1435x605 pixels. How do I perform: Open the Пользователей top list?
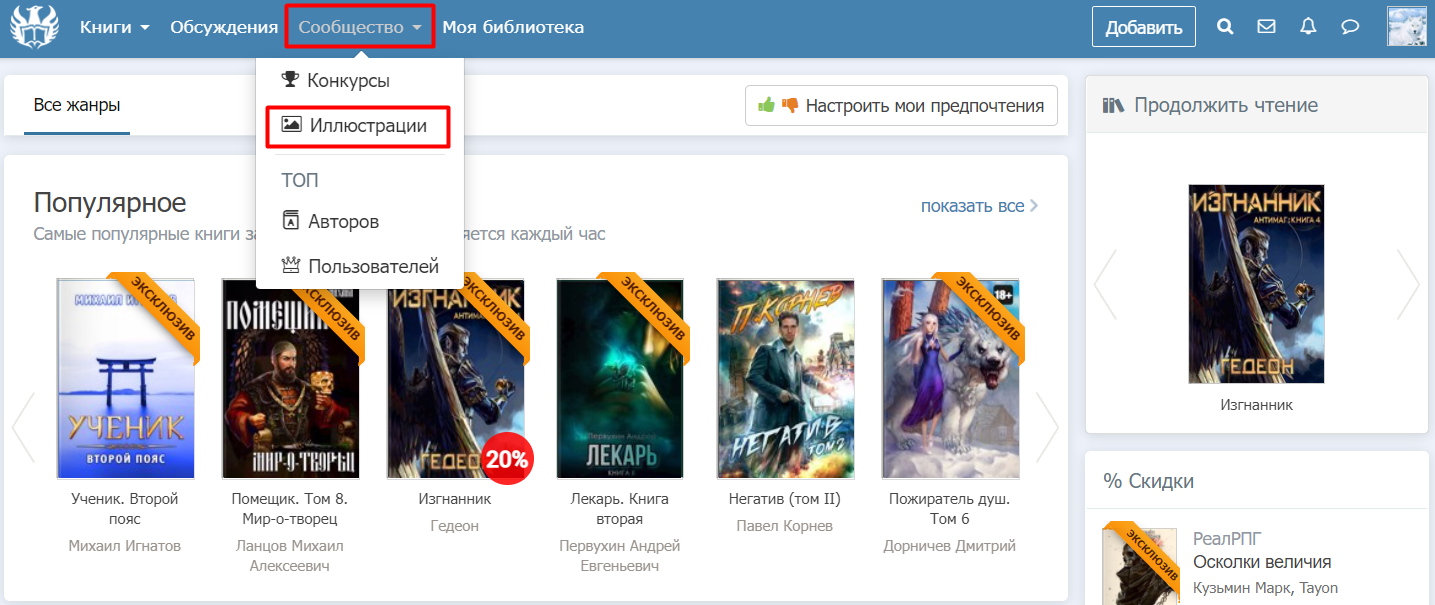[372, 266]
